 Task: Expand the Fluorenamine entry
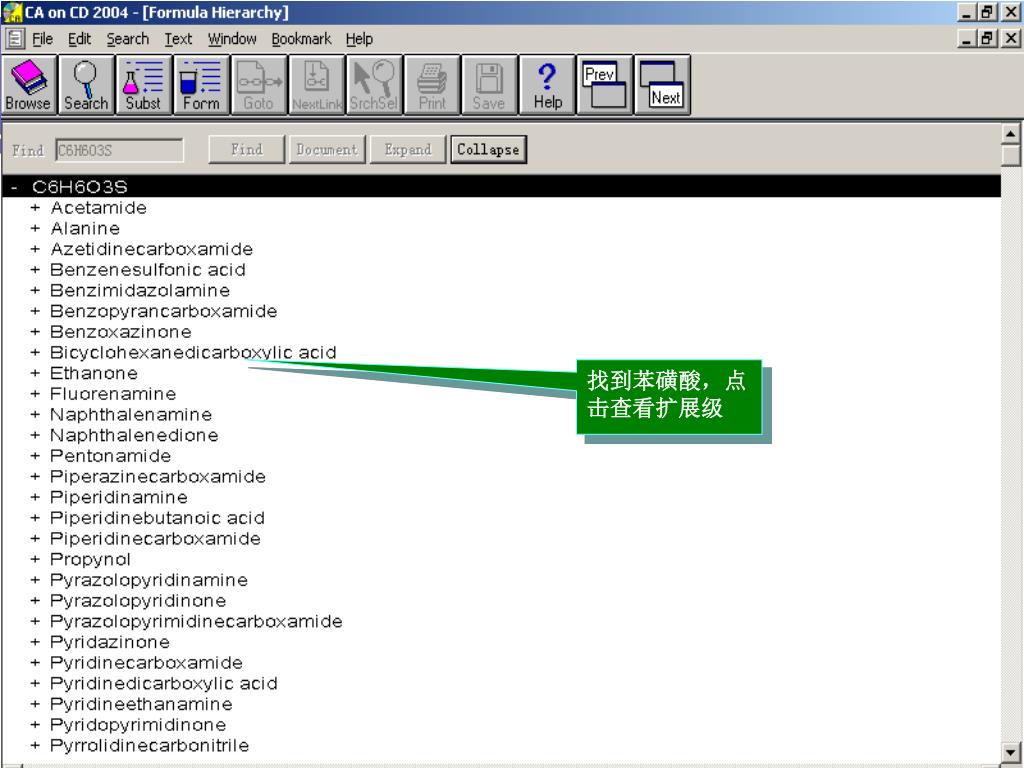coord(35,394)
